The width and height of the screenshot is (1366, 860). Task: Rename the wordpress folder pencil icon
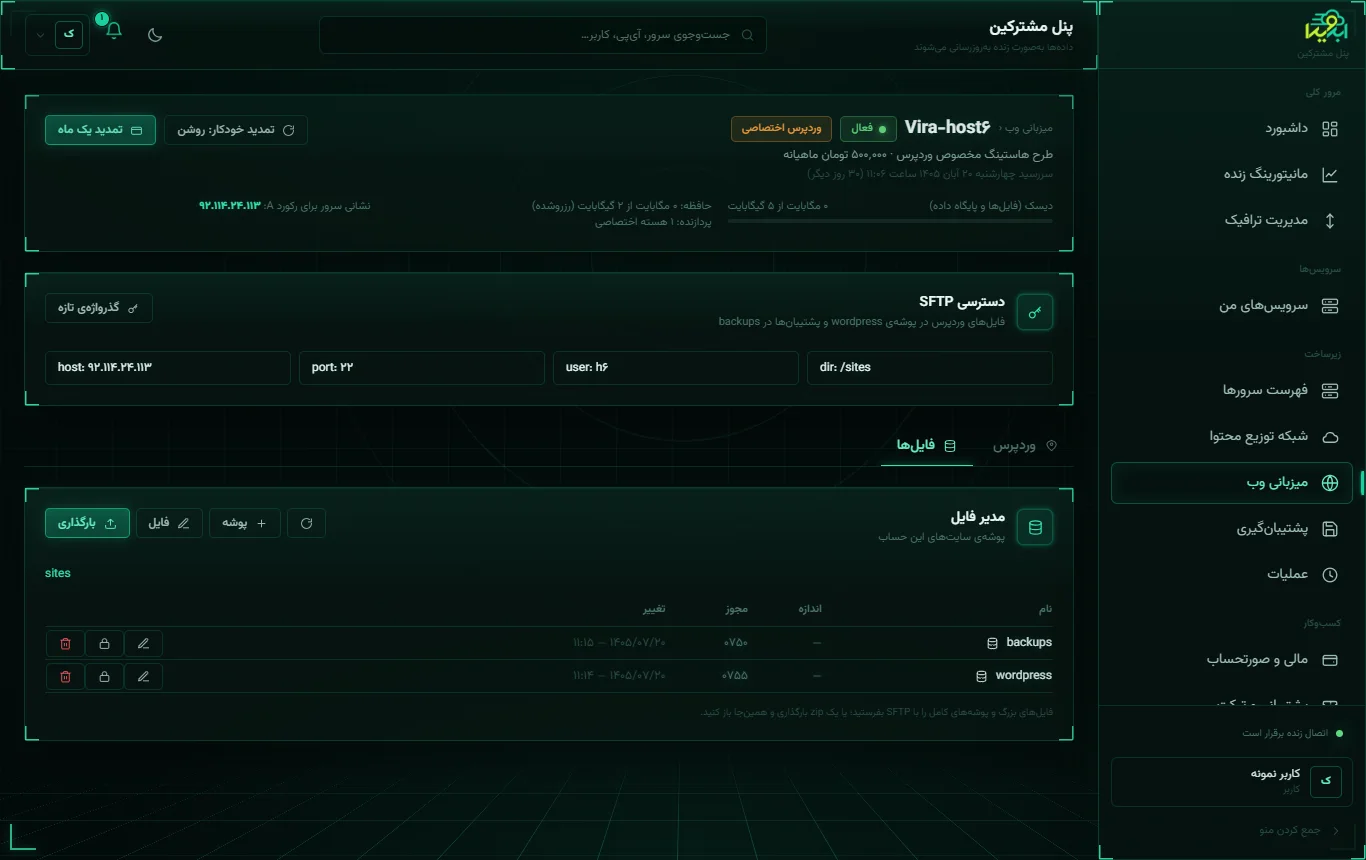coord(144,677)
